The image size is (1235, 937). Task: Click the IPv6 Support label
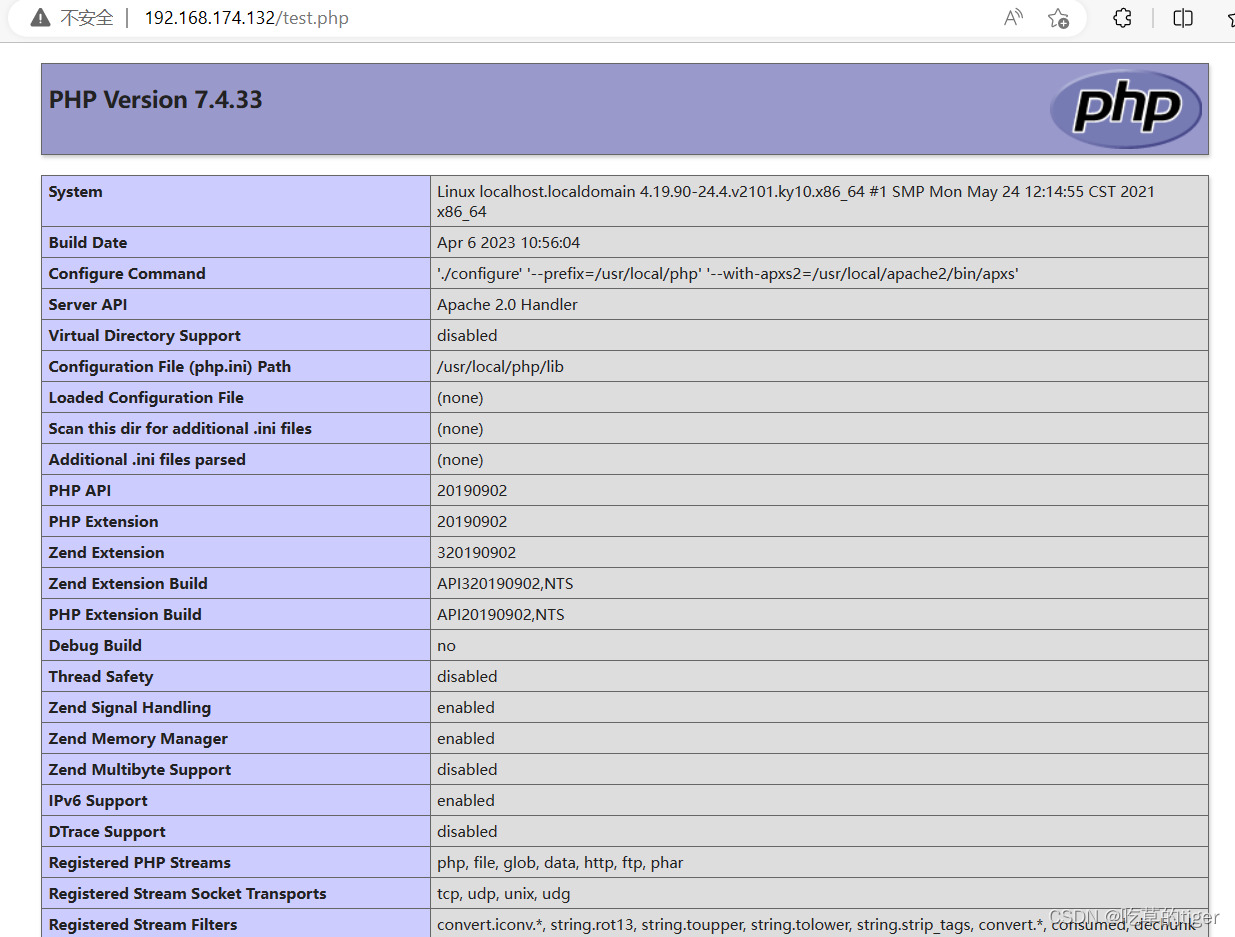(x=98, y=800)
